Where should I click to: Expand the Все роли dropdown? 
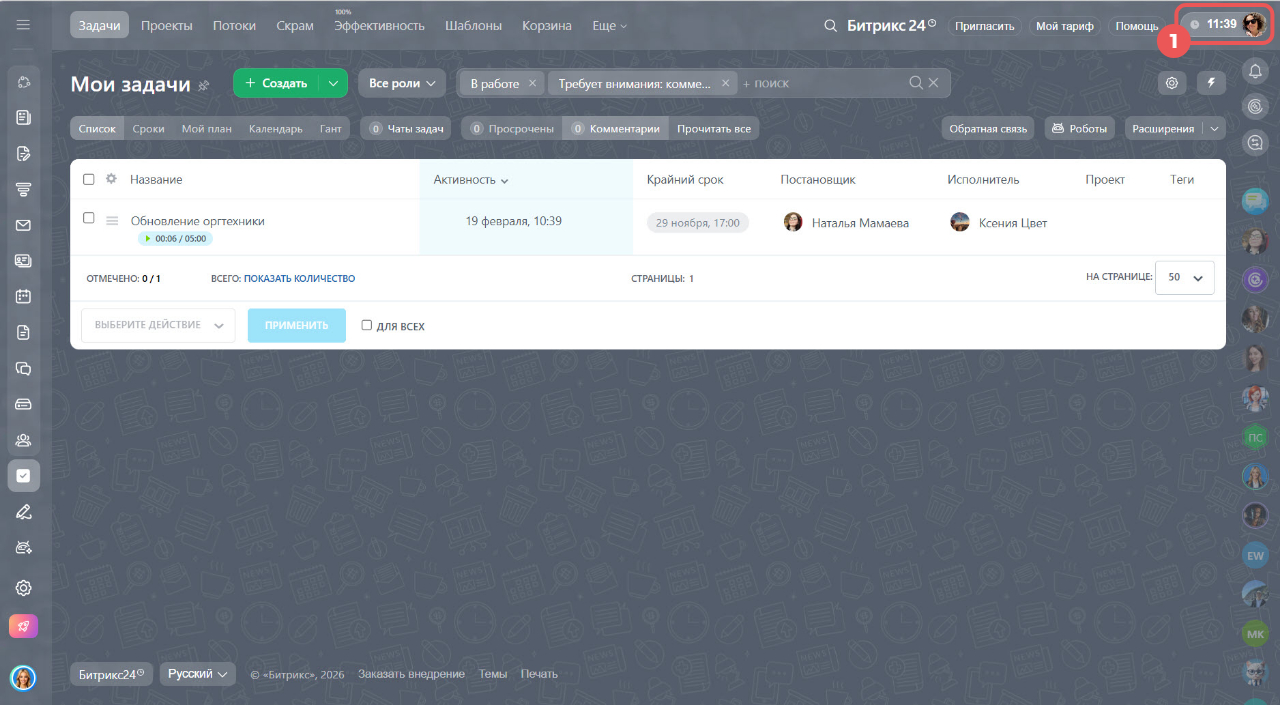click(402, 83)
